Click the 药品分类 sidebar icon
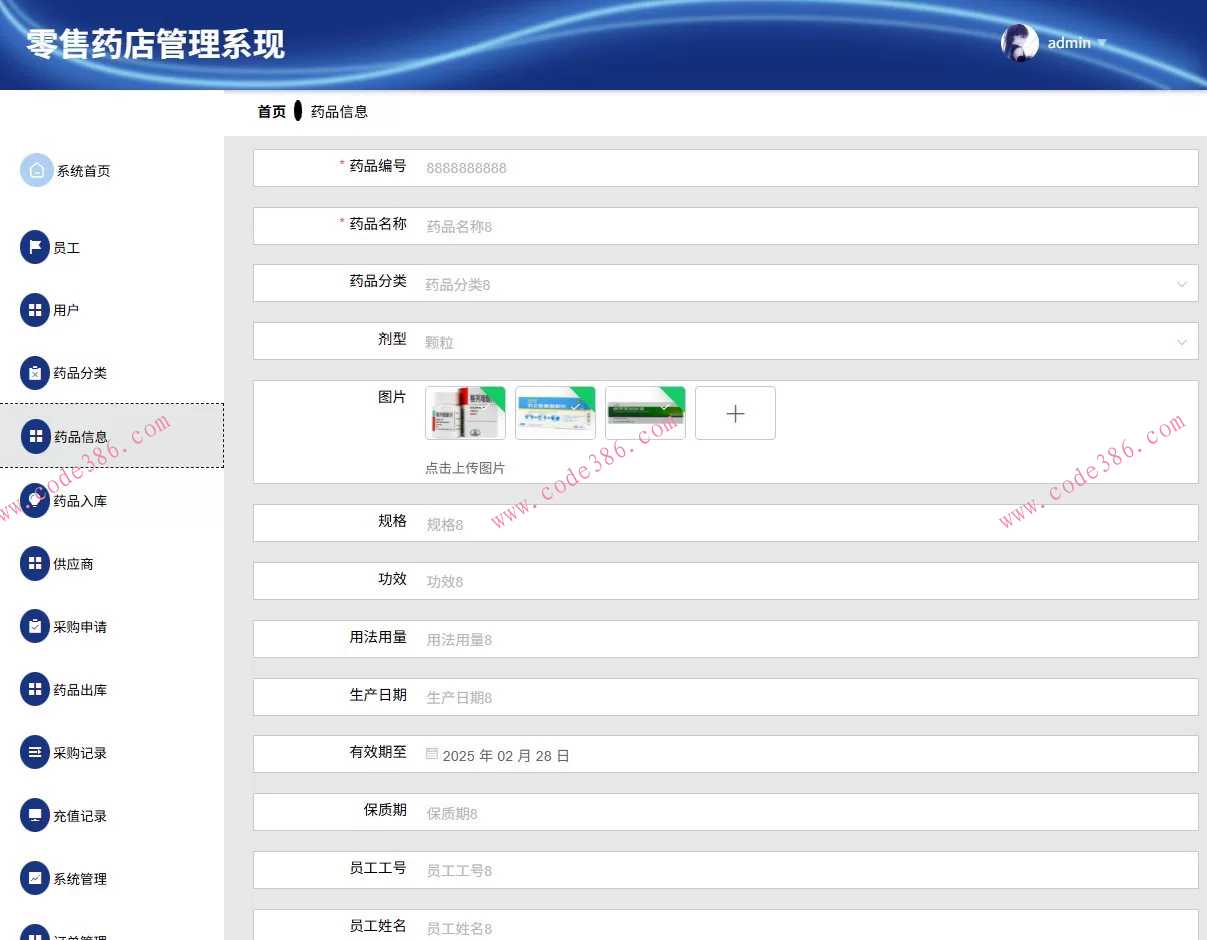 pos(35,373)
